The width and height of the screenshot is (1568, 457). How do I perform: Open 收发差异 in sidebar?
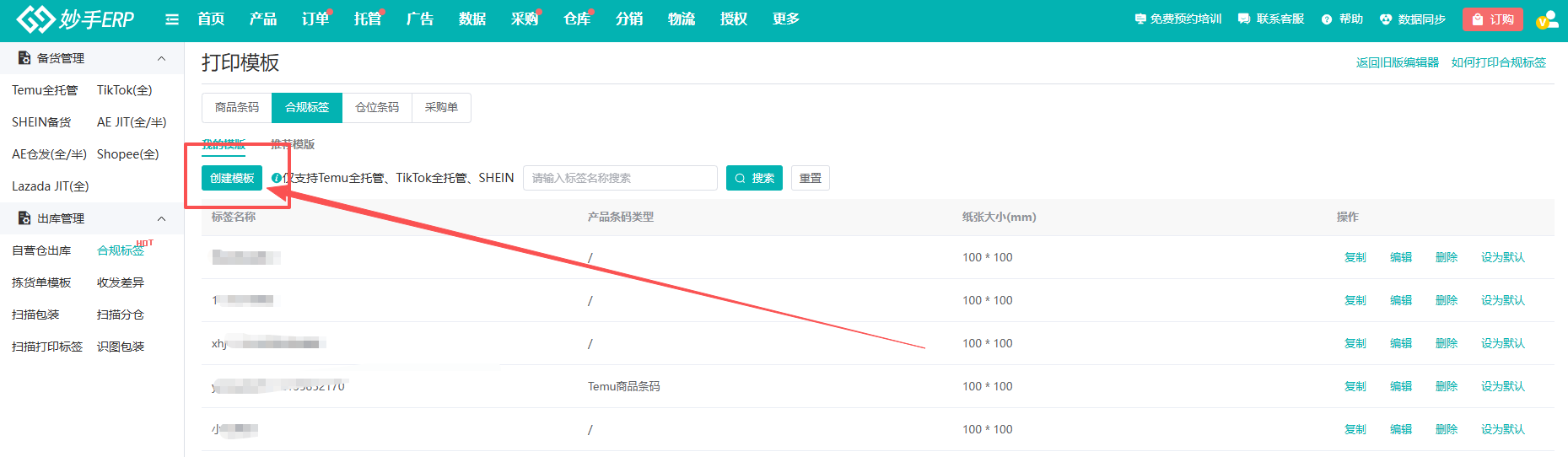121,282
